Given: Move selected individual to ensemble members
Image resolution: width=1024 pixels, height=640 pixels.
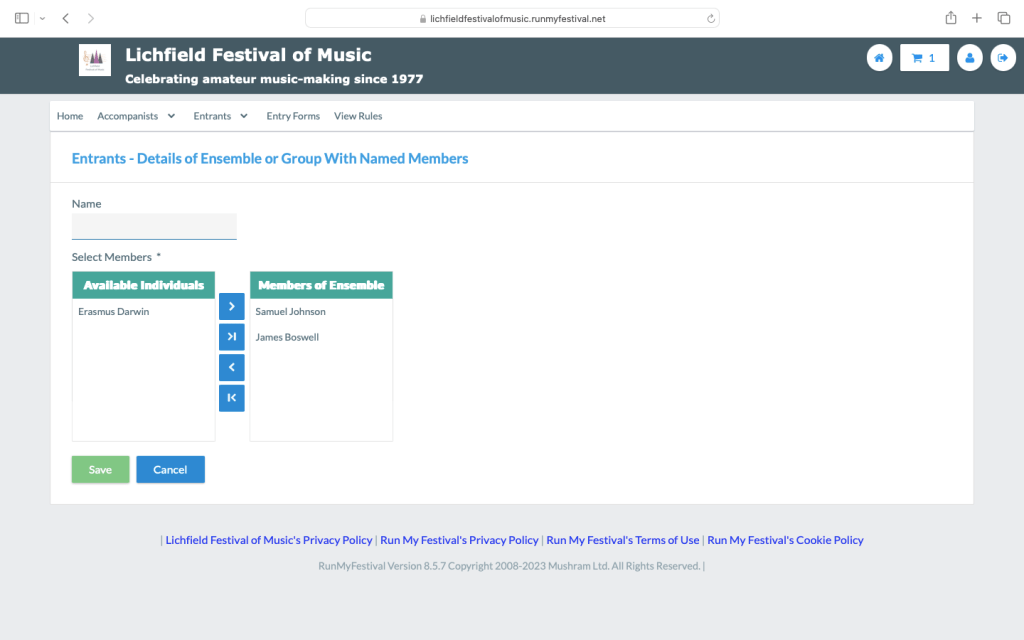Looking at the screenshot, I should [x=231, y=306].
